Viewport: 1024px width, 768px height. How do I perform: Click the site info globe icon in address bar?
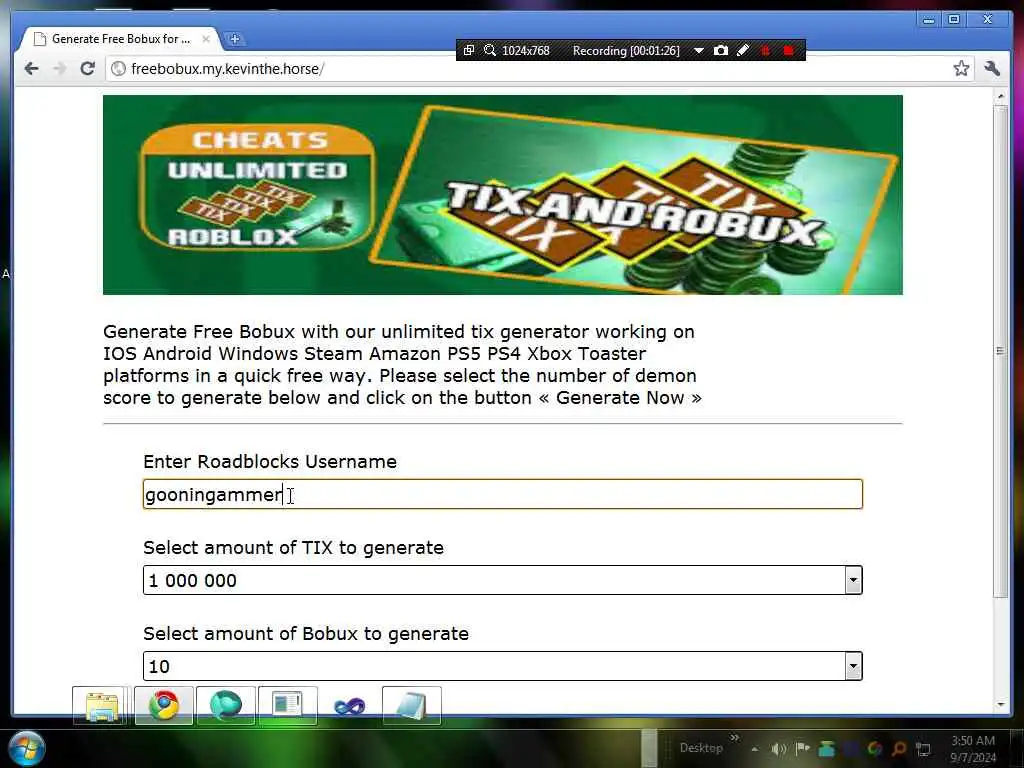click(118, 69)
